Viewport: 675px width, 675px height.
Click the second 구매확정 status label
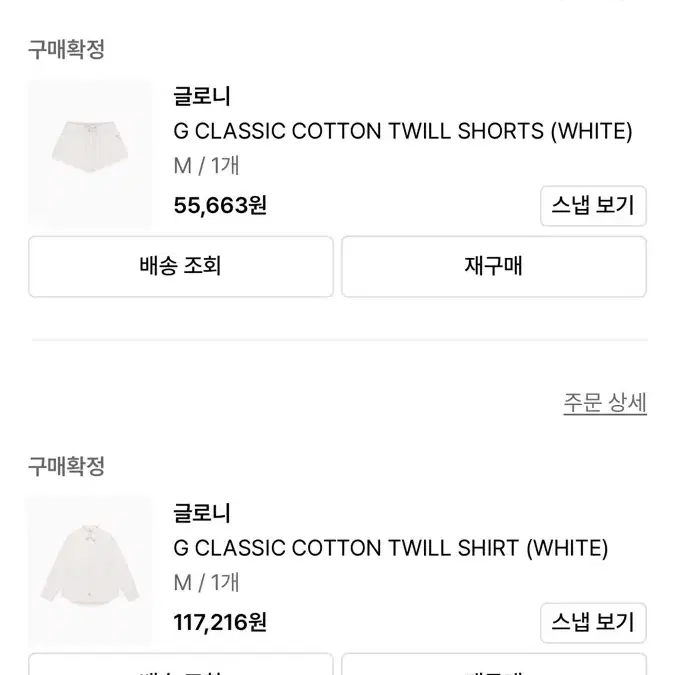pyautogui.click(x=66, y=466)
